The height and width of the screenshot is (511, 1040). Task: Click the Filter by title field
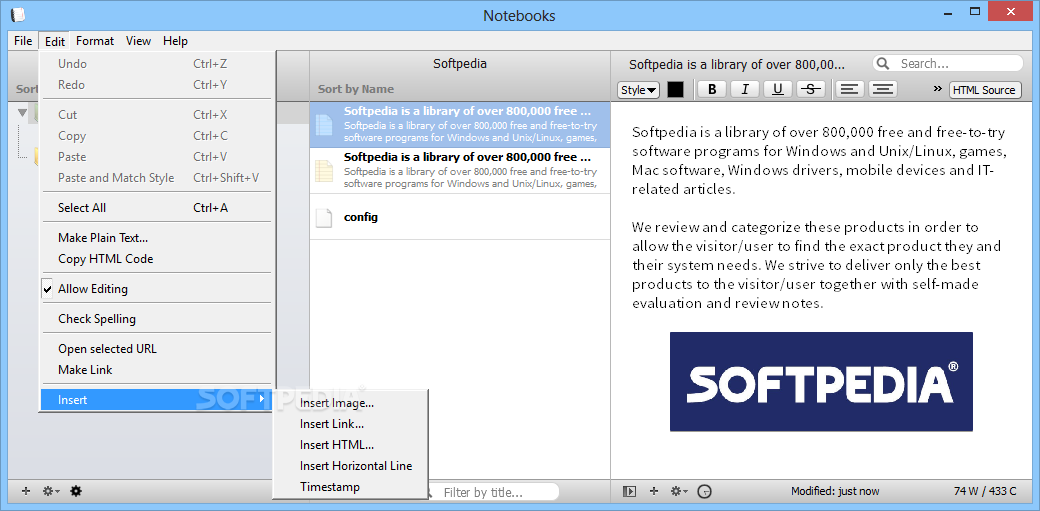click(x=492, y=492)
